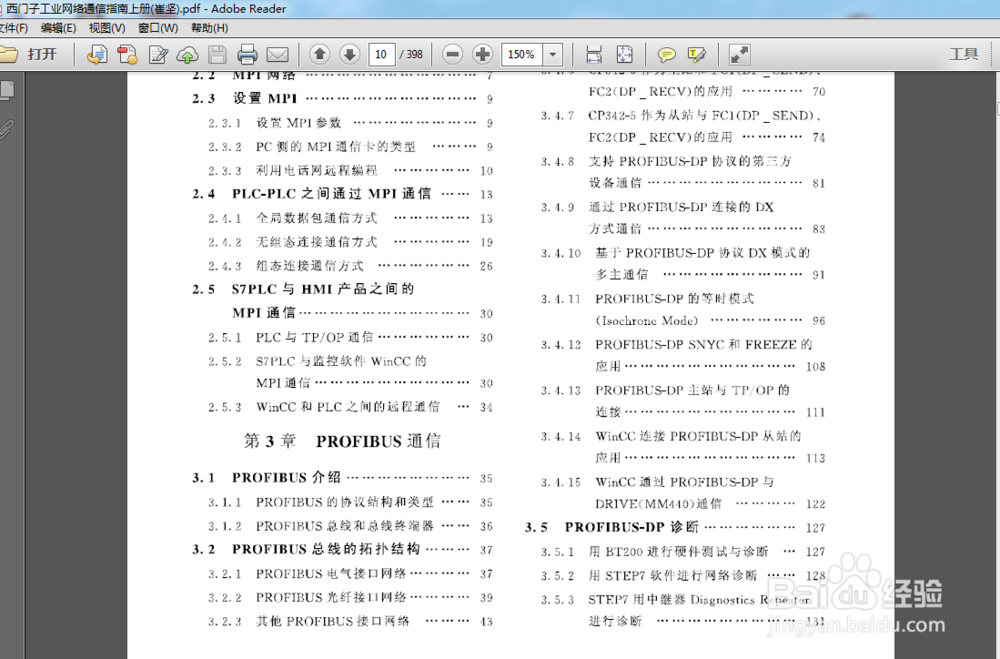This screenshot has width=1000, height=659.
Task: Go to next page down arrow
Action: (349, 55)
